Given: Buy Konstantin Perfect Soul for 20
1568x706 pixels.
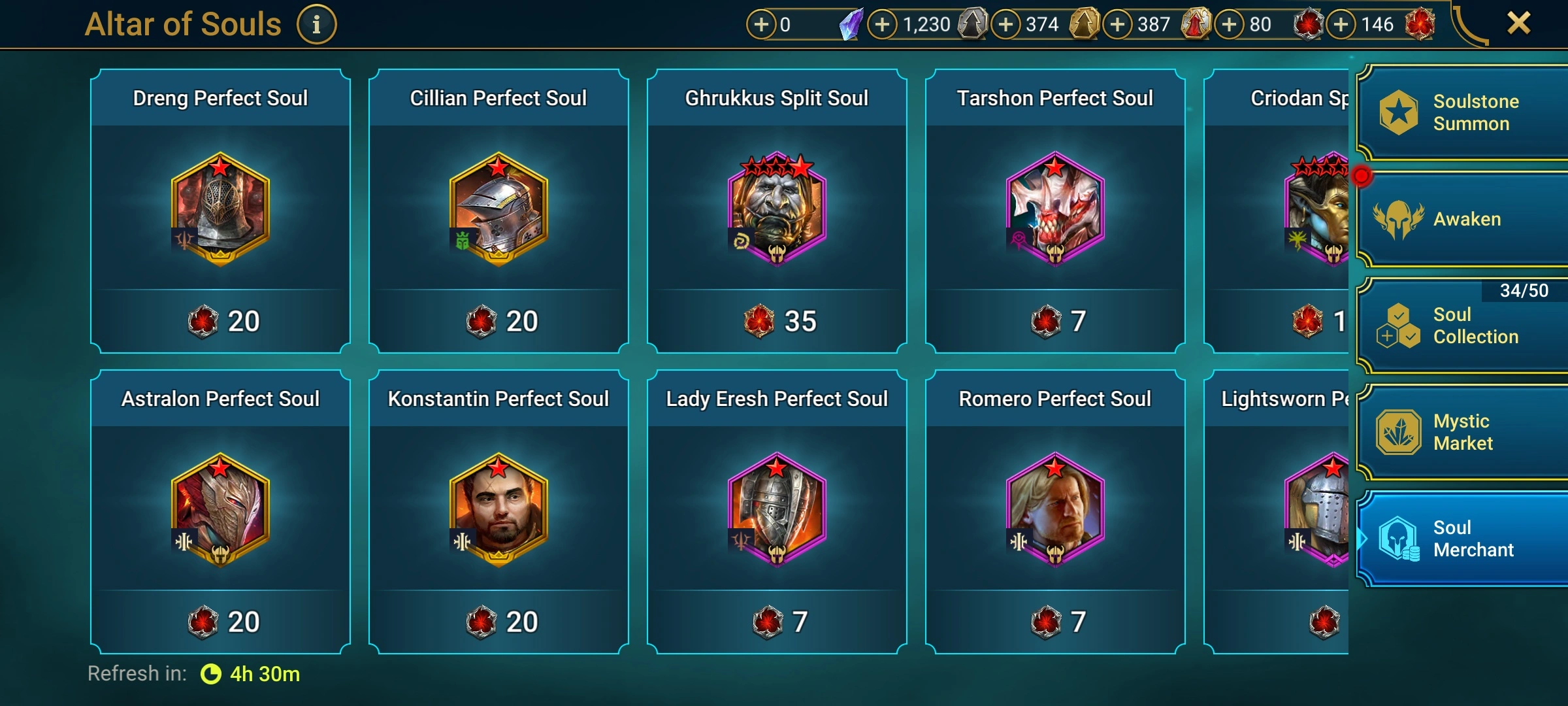Looking at the screenshot, I should [x=498, y=622].
